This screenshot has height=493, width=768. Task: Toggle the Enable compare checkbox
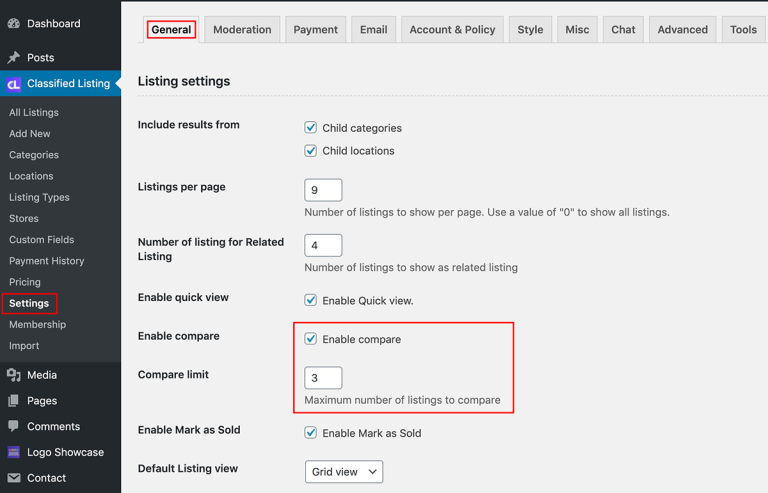tap(311, 339)
